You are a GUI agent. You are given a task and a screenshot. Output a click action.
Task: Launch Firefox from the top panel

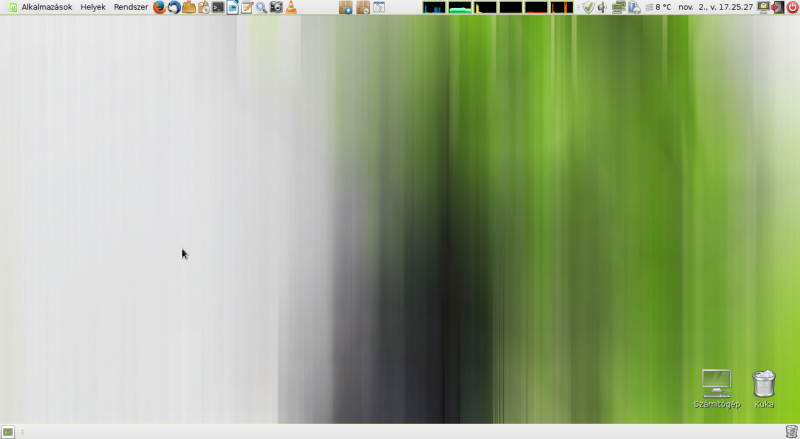(159, 7)
